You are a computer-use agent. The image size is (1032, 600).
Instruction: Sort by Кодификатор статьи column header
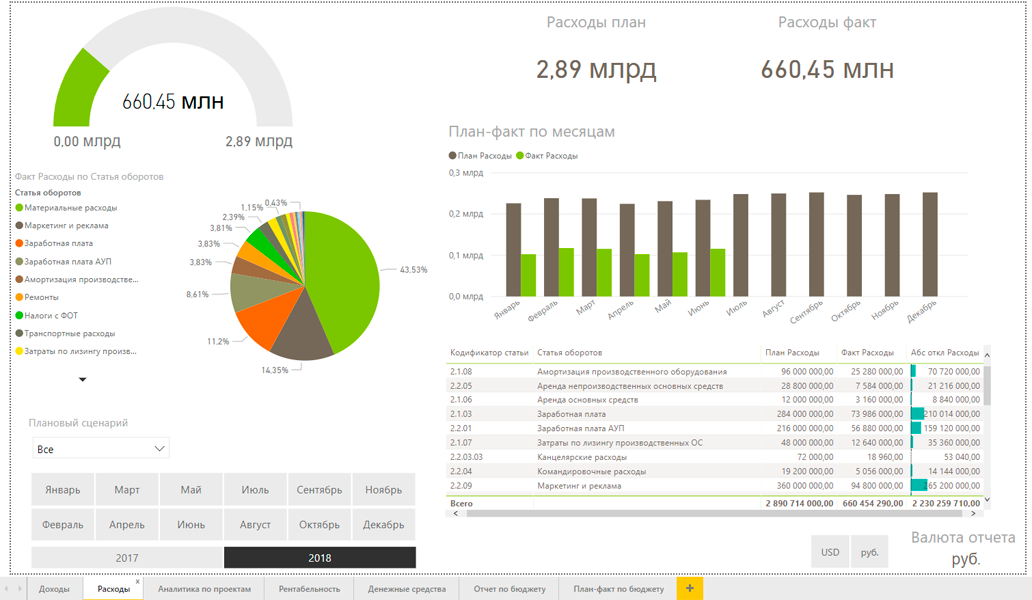click(489, 353)
